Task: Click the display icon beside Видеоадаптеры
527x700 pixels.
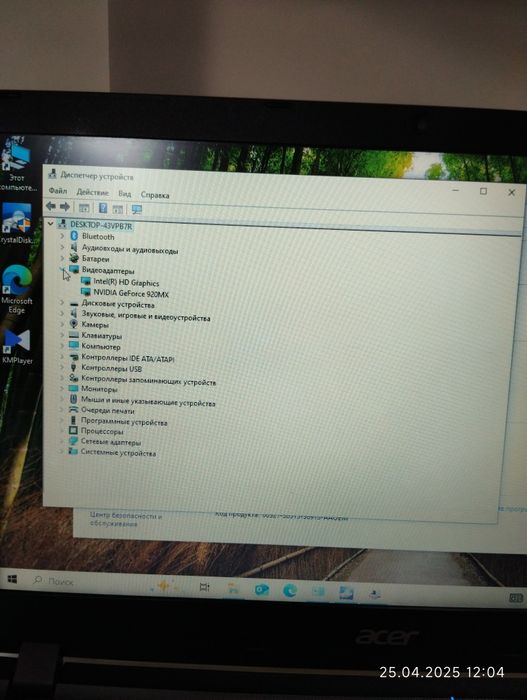Action: click(x=74, y=269)
